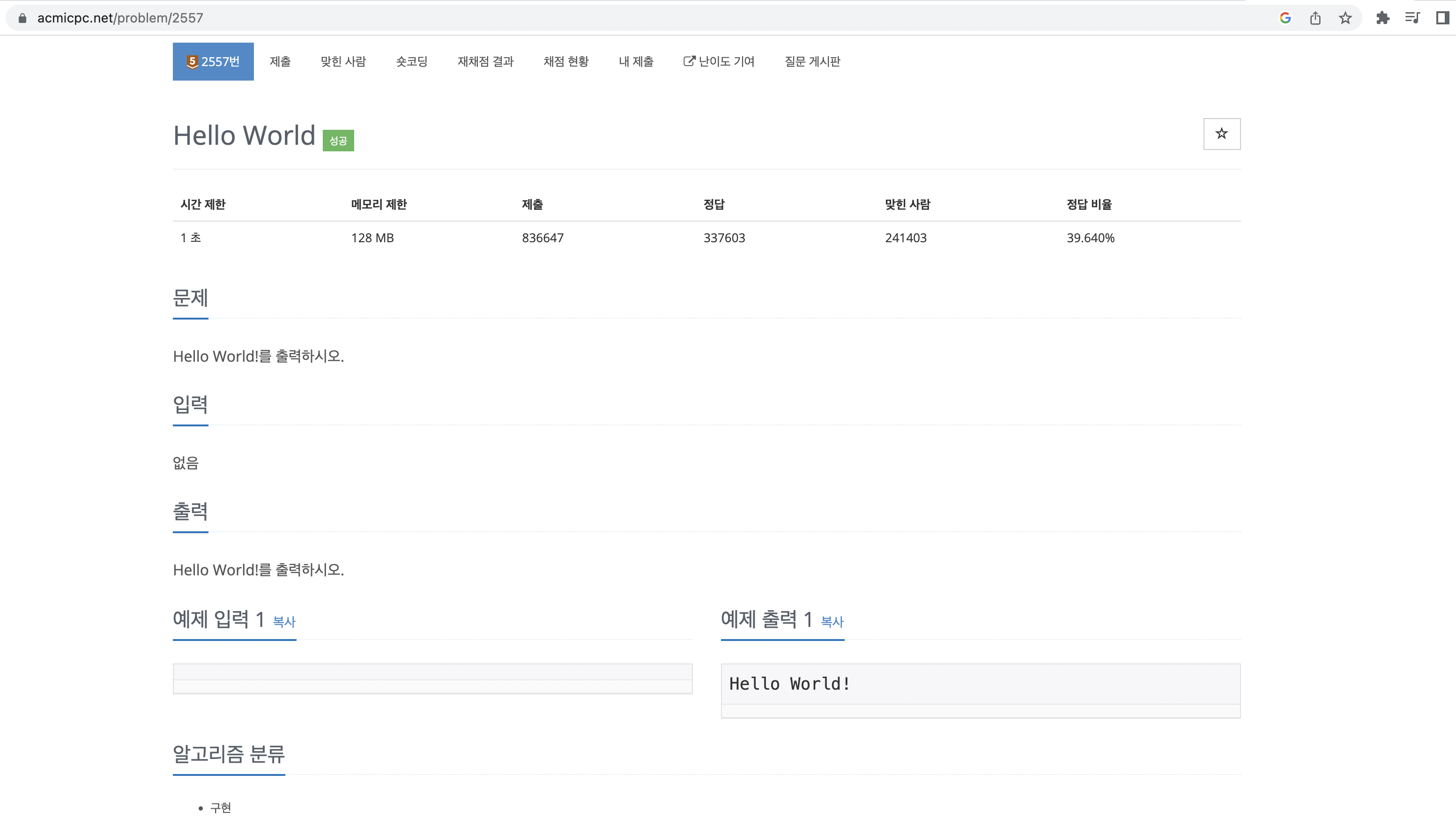Image resolution: width=1456 pixels, height=819 pixels.
Task: Click the star favorite problem button
Action: (1221, 134)
